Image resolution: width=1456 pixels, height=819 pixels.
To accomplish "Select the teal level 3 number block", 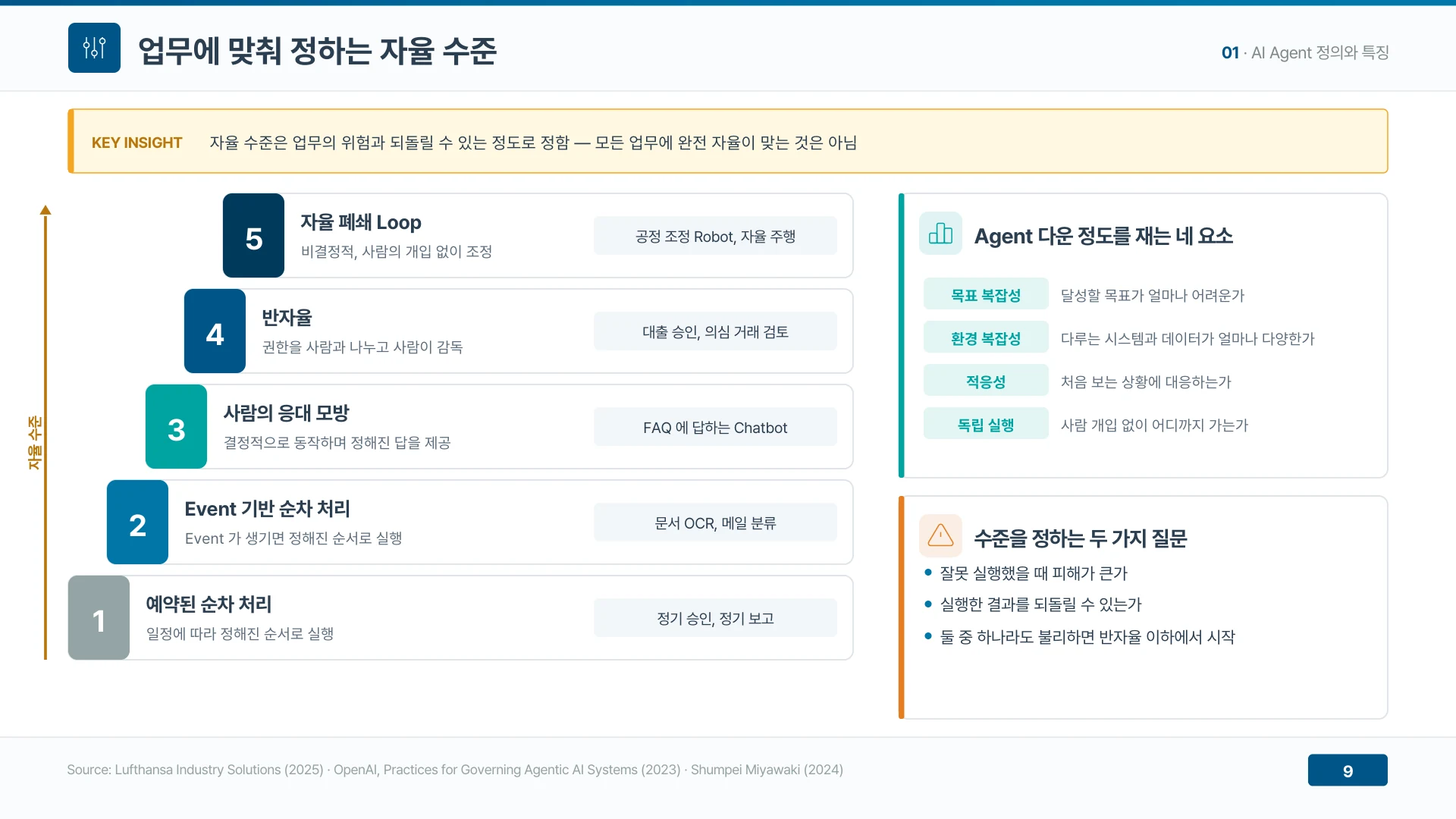I will tap(176, 427).
